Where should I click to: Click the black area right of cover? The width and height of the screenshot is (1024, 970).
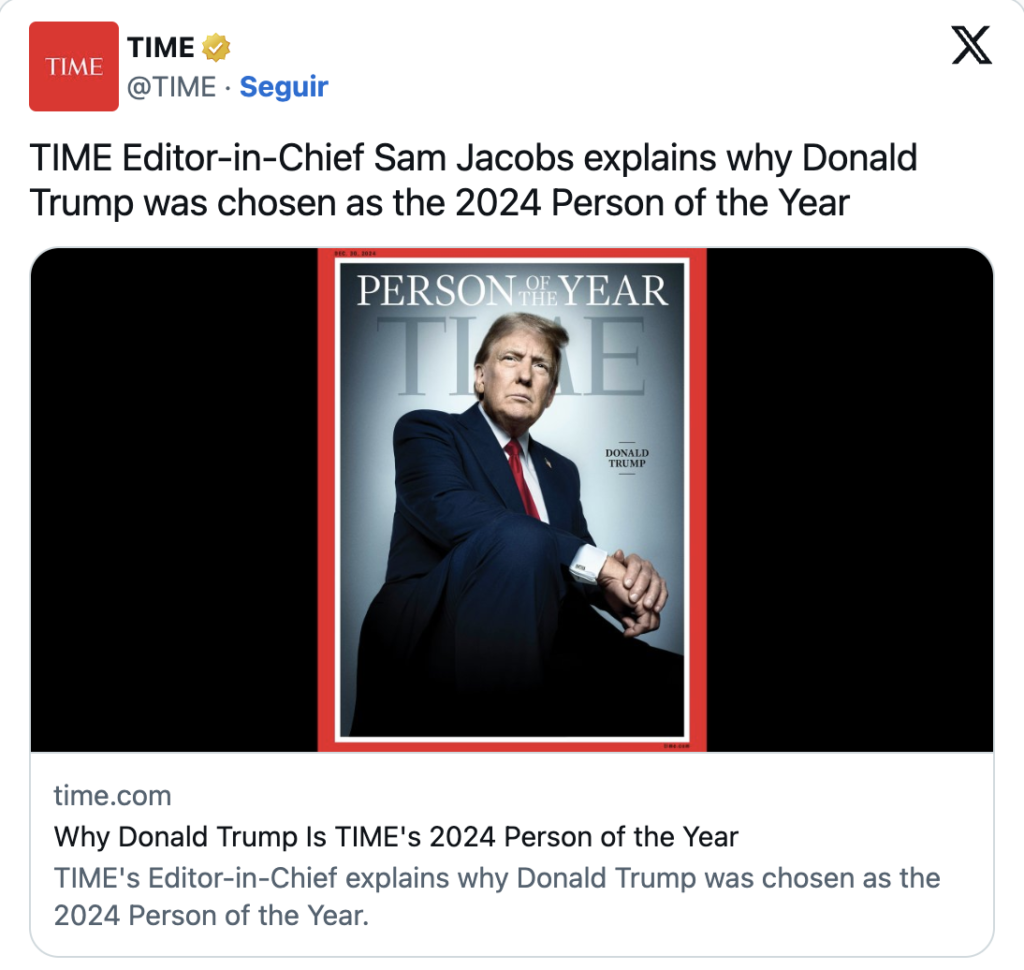[850, 500]
